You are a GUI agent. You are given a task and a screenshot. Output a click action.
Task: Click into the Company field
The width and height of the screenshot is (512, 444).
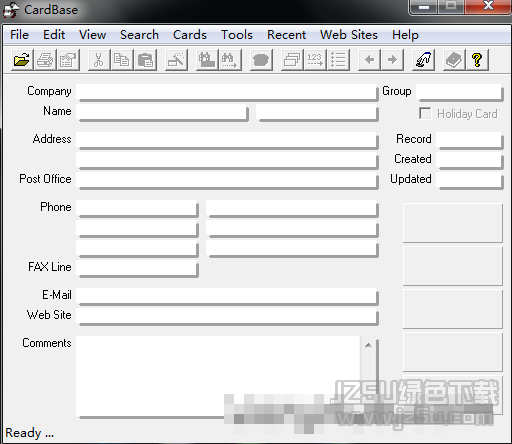tap(227, 92)
